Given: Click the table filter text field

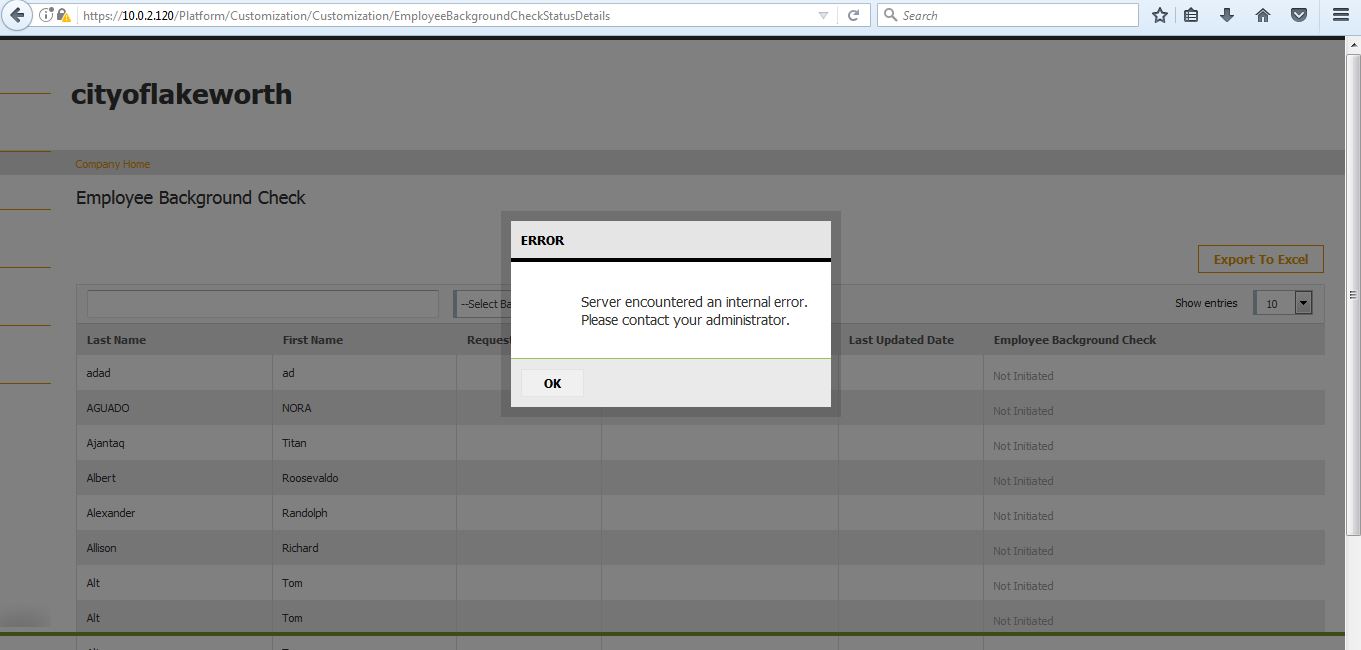Looking at the screenshot, I should (262, 304).
